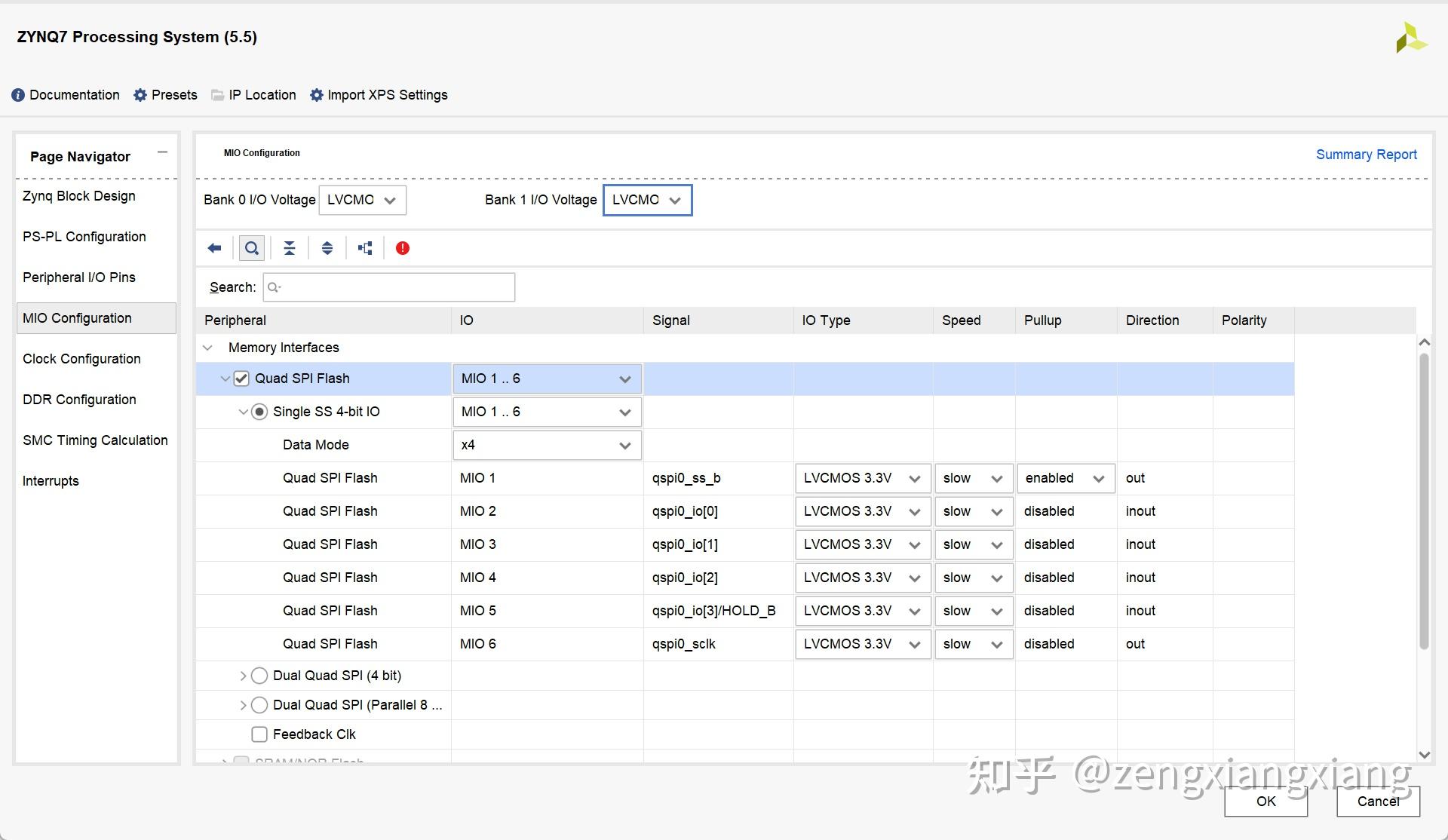Open the Data Mode x4 dropdown
This screenshot has width=1448, height=840.
[x=547, y=445]
